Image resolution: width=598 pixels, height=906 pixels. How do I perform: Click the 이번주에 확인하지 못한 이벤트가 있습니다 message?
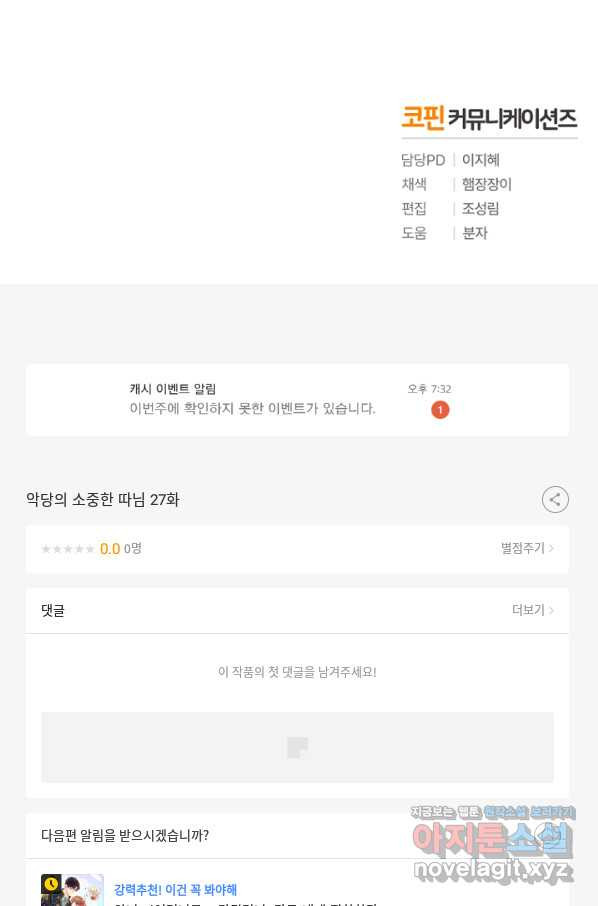pyautogui.click(x=252, y=409)
